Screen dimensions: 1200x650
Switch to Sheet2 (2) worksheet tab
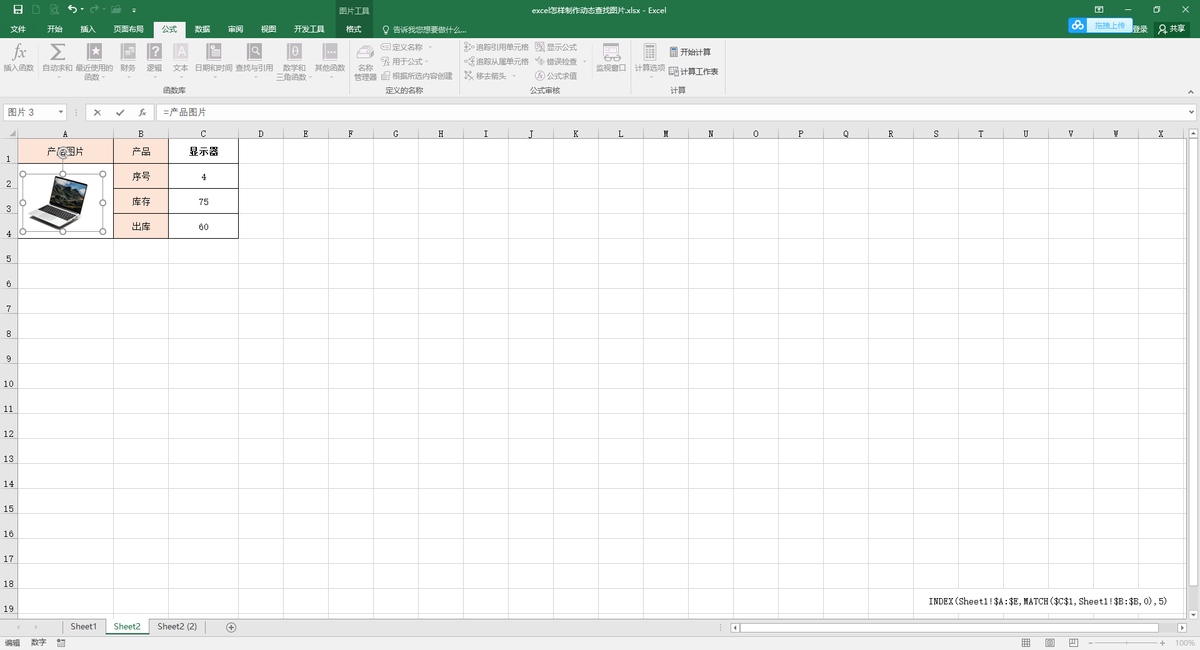(177, 627)
